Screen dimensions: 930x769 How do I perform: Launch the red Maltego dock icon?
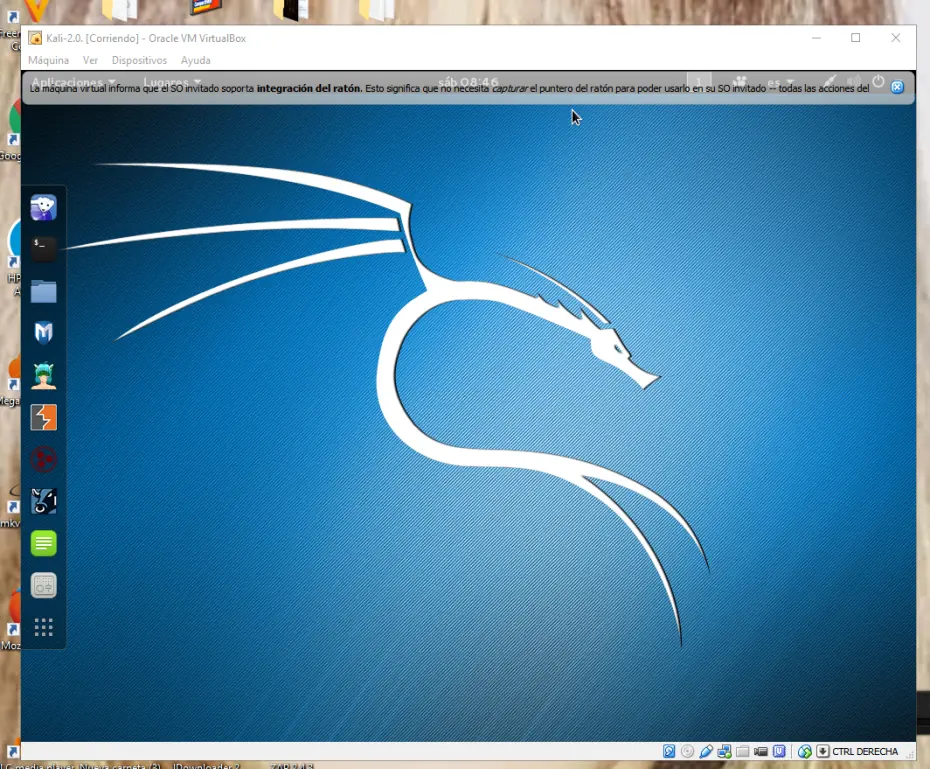[43, 460]
